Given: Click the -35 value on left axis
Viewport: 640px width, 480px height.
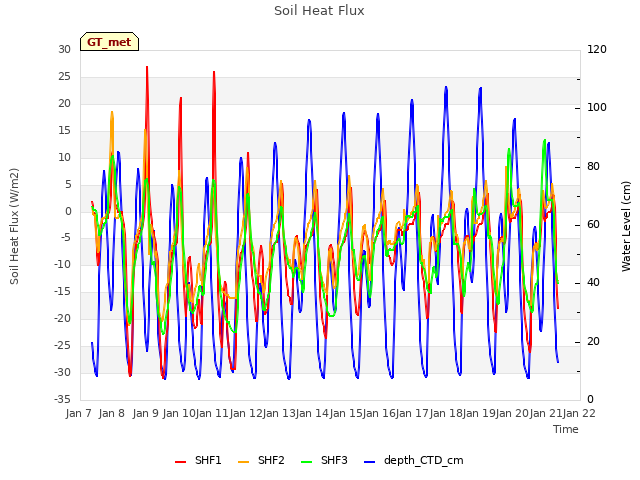Looking at the screenshot, I should tap(62, 399).
